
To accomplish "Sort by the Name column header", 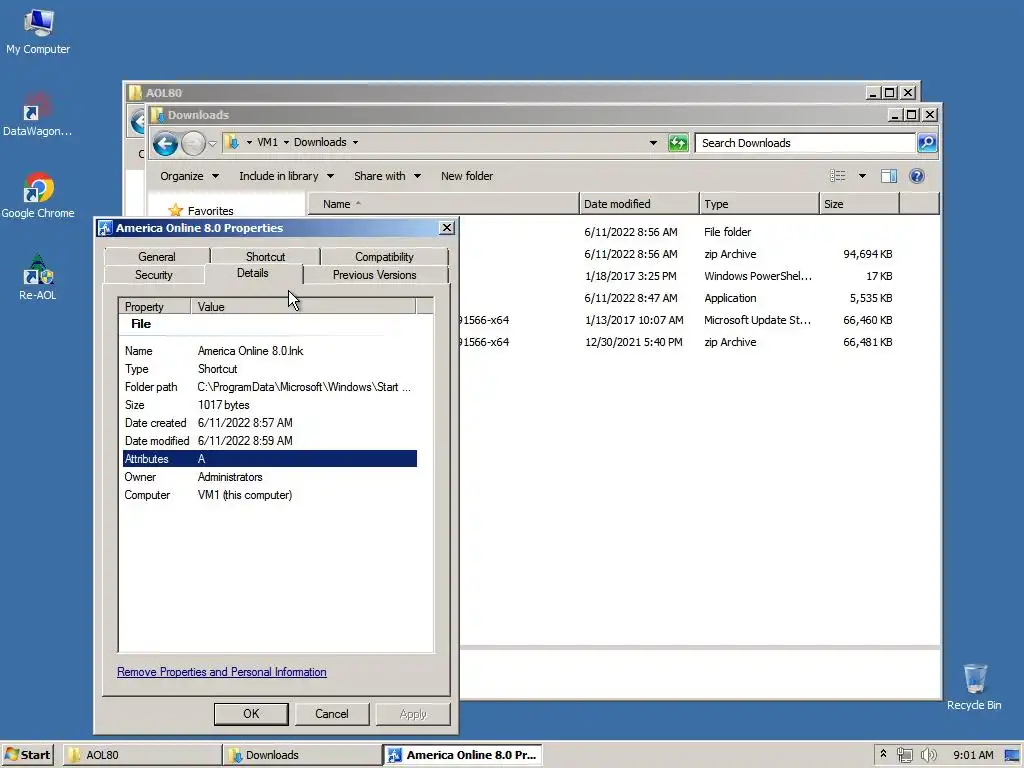I will 443,204.
